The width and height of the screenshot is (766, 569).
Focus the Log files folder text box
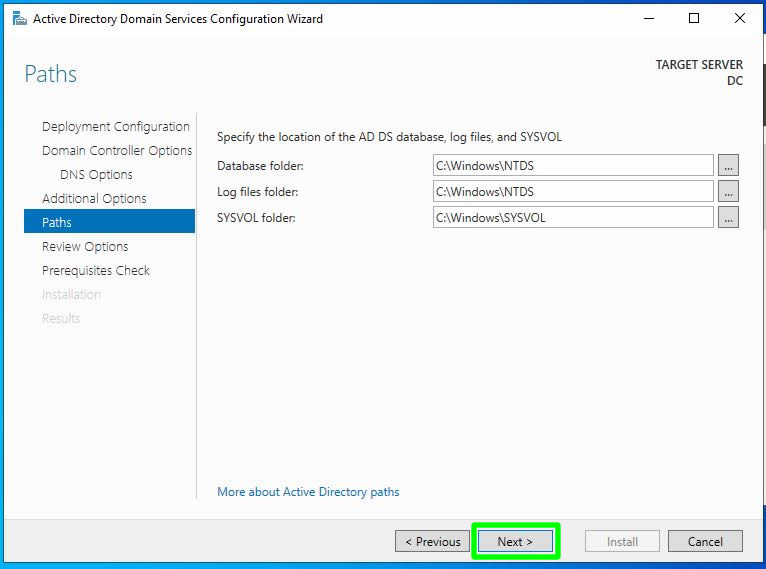click(x=573, y=191)
